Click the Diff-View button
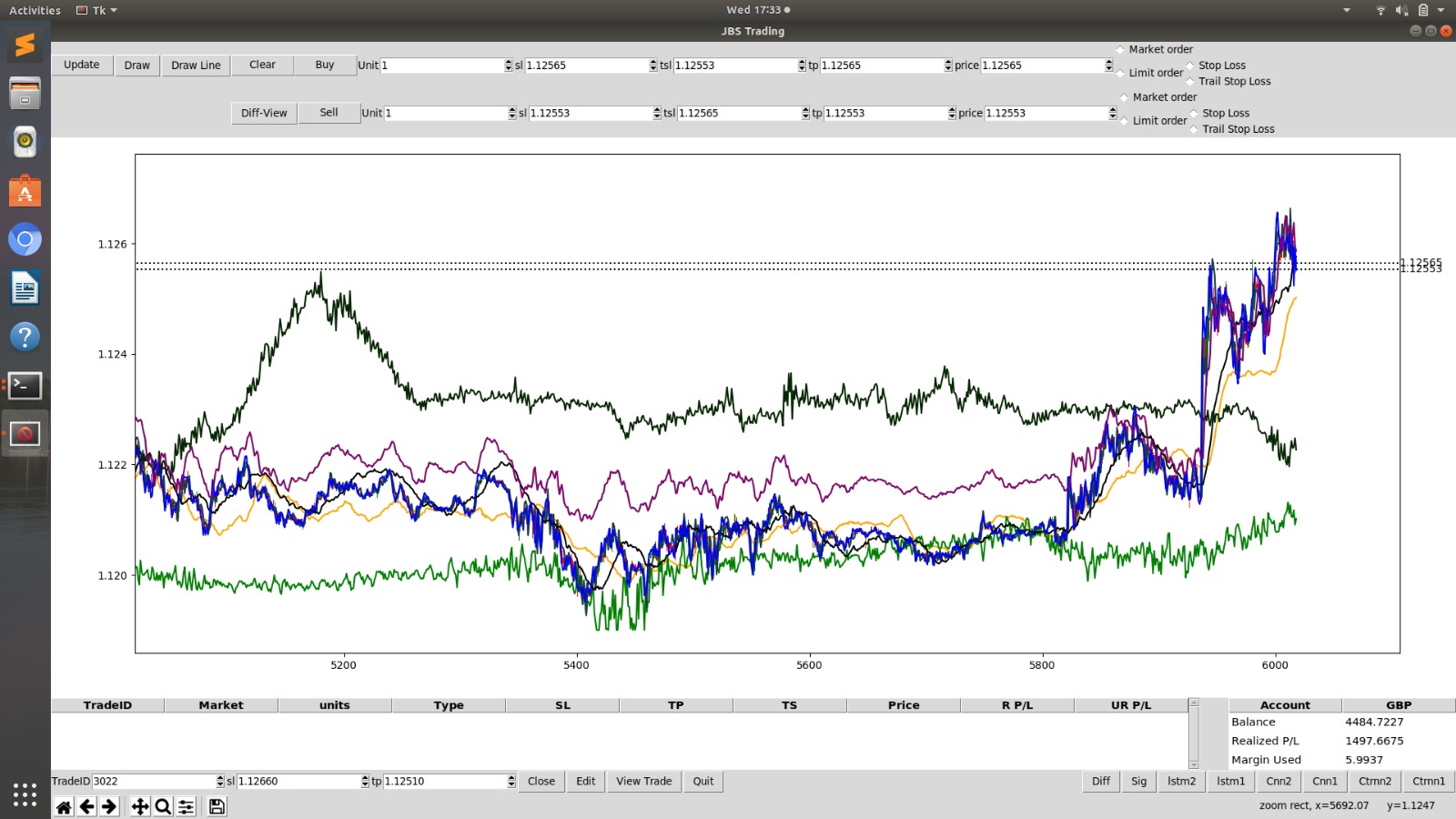The width and height of the screenshot is (1456, 819). pyautogui.click(x=264, y=114)
